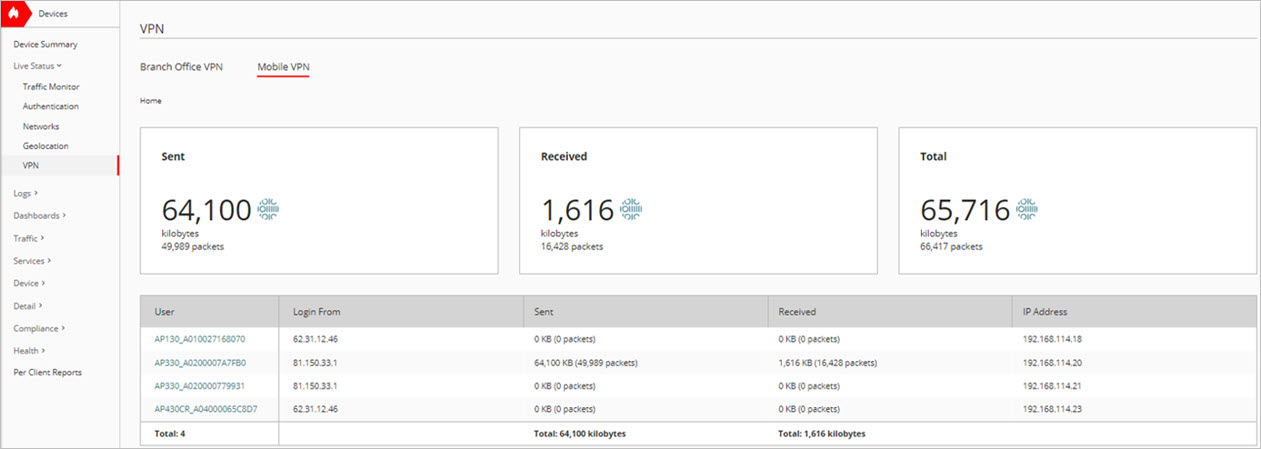Click the WatchGuard flame logo icon
1261x449 pixels.
point(14,13)
